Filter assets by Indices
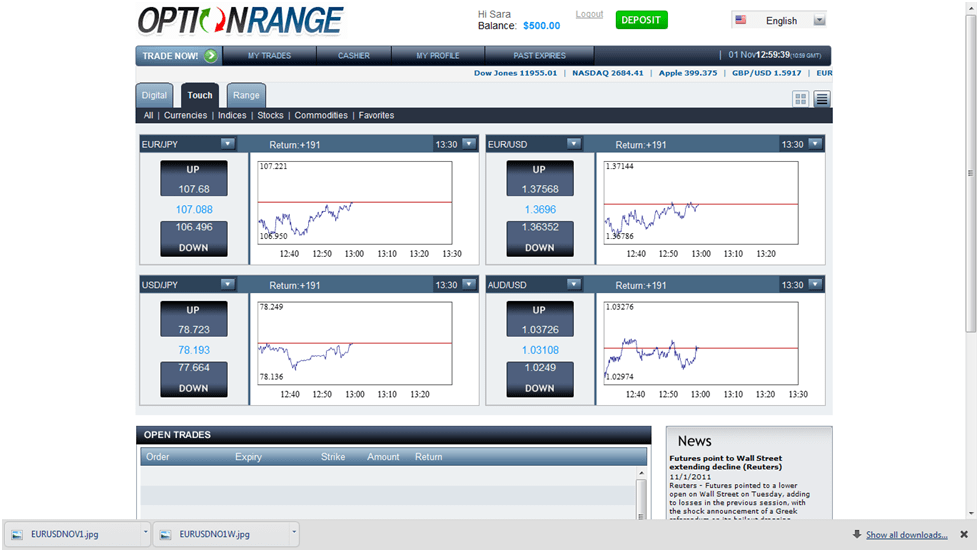 (232, 116)
